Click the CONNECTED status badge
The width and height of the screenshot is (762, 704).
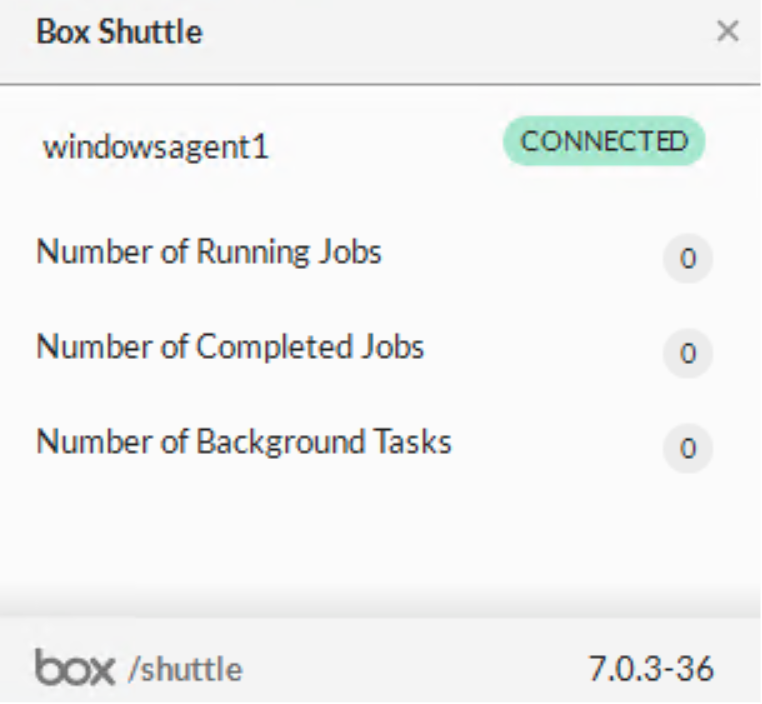point(604,142)
